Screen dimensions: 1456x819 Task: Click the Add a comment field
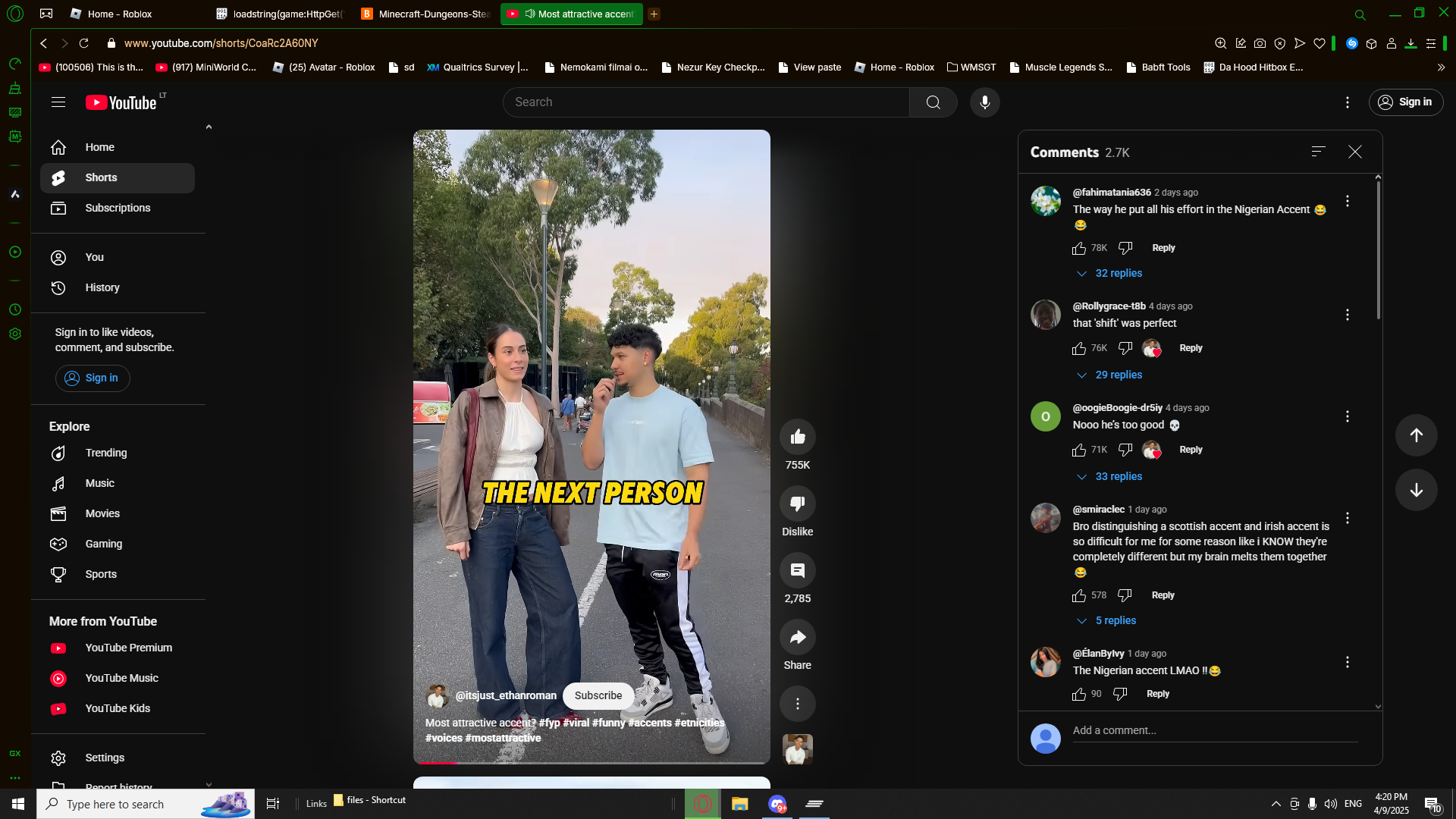coord(1215,731)
